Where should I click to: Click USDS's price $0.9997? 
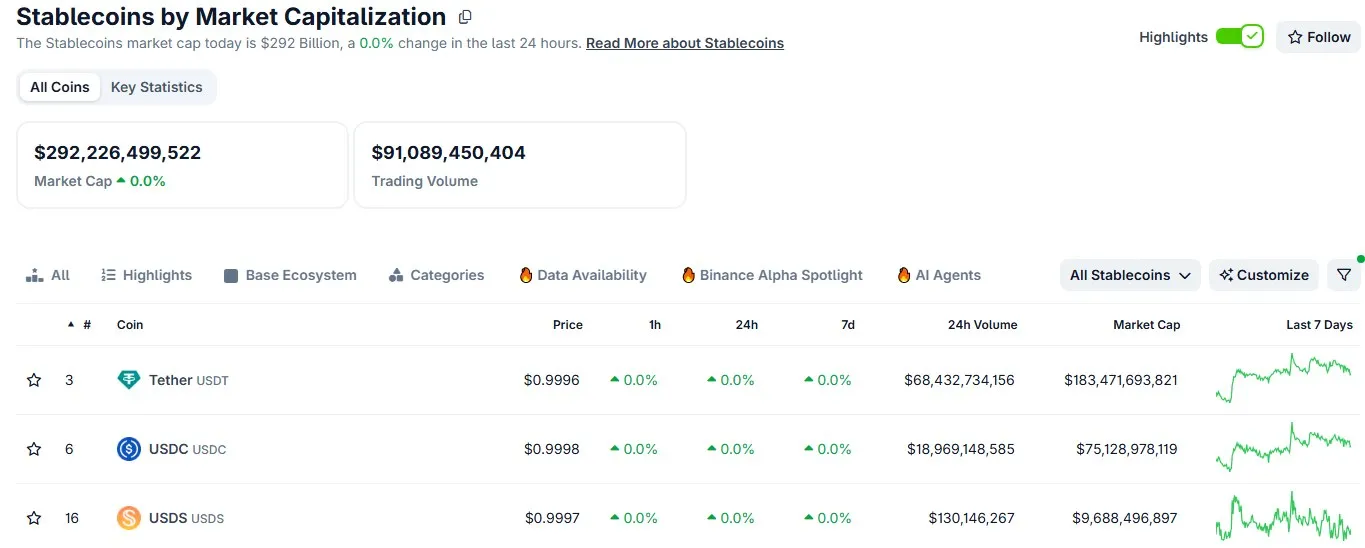[551, 518]
